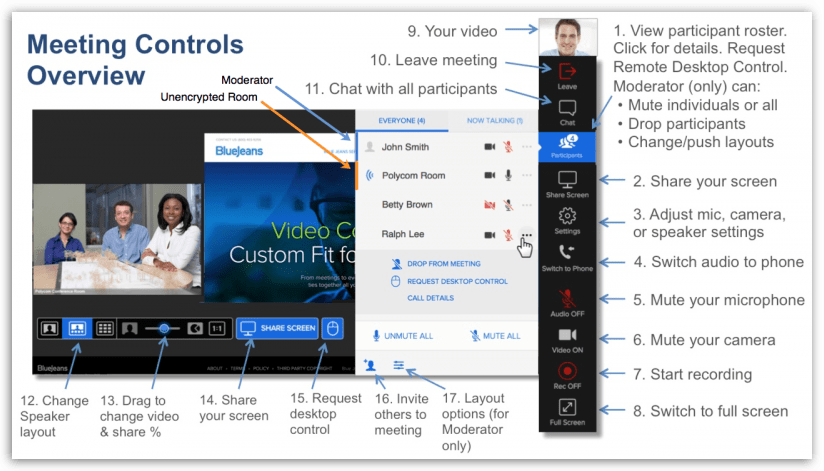Click the Polycom Room now-talking indicator icon
This screenshot has width=824, height=471.
(370, 175)
